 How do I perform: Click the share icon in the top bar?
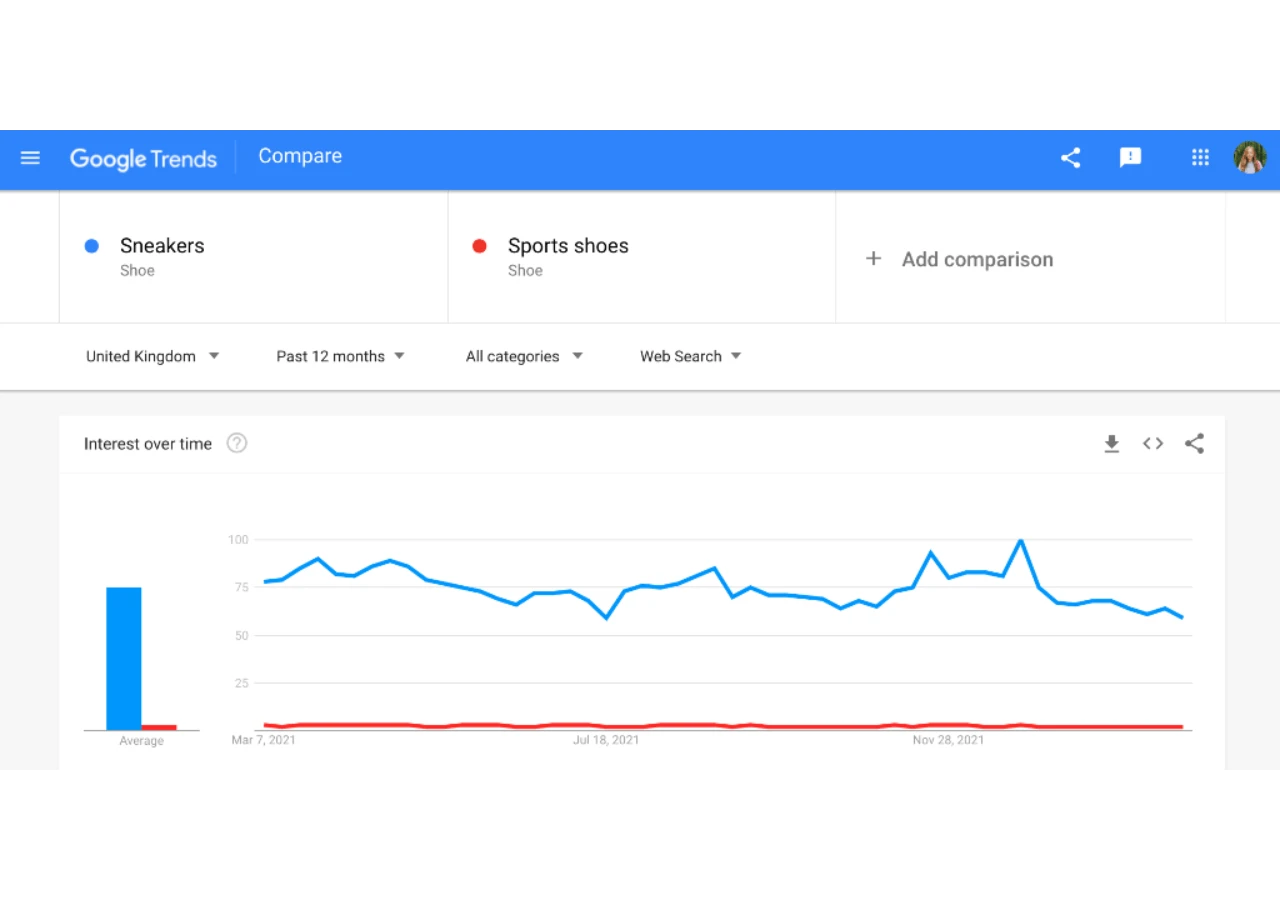(1070, 157)
